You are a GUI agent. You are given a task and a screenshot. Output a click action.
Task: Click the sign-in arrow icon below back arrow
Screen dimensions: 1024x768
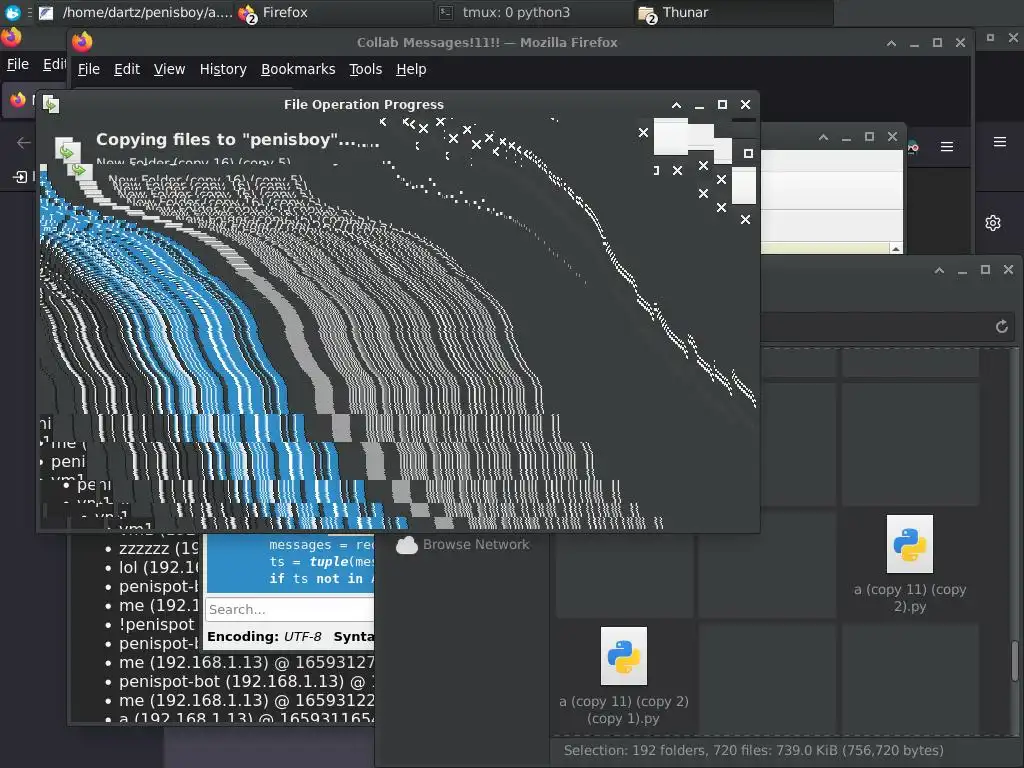pyautogui.click(x=20, y=176)
